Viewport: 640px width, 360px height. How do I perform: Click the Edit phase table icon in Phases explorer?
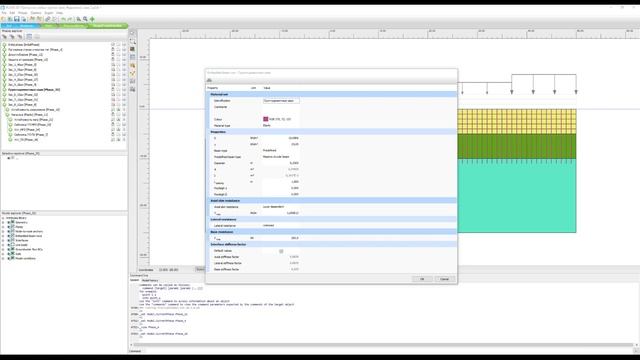click(x=29, y=37)
